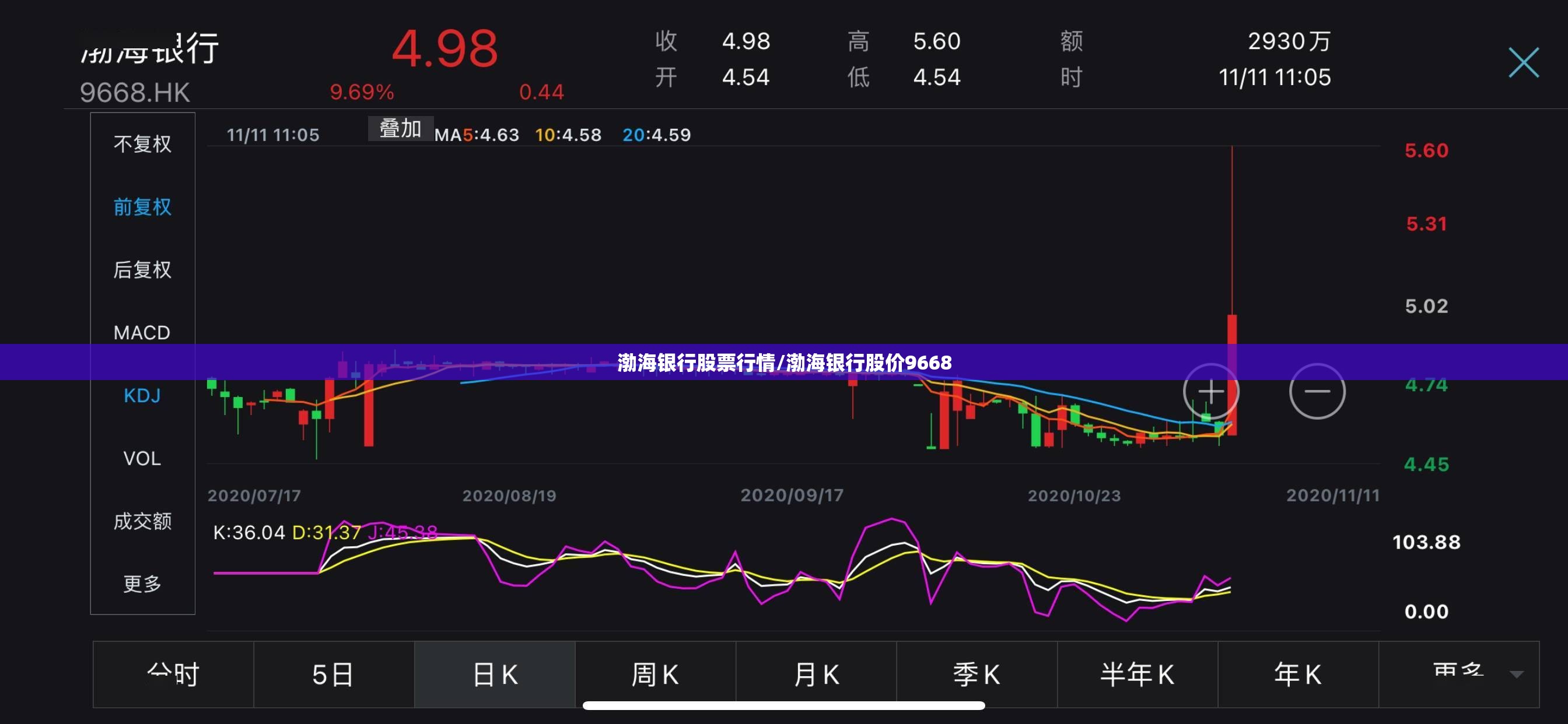Click the 2020/09/17 date axis label
This screenshot has height=724, width=1568.
click(x=792, y=495)
